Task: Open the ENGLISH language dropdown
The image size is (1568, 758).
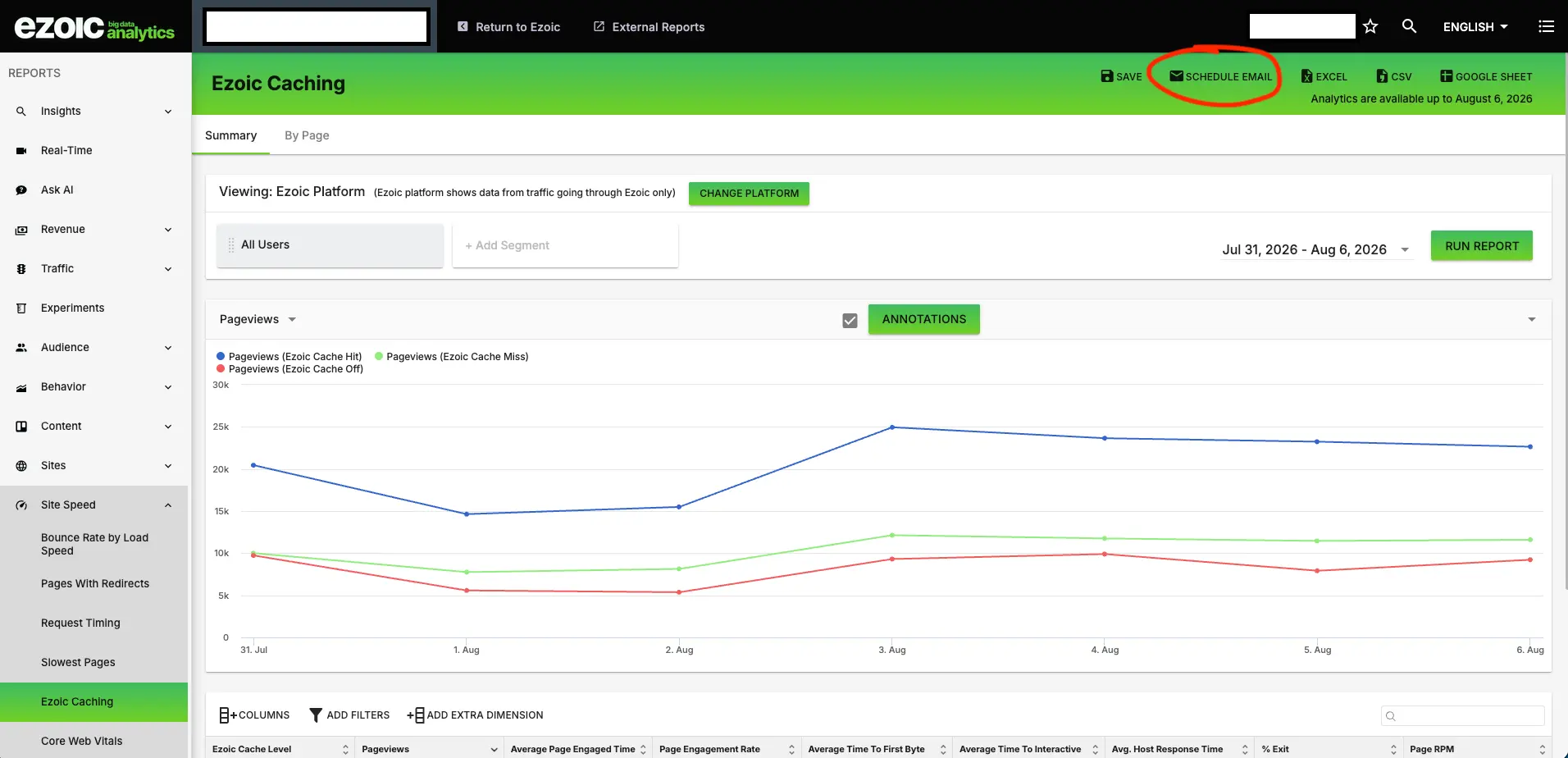Action: (1475, 27)
